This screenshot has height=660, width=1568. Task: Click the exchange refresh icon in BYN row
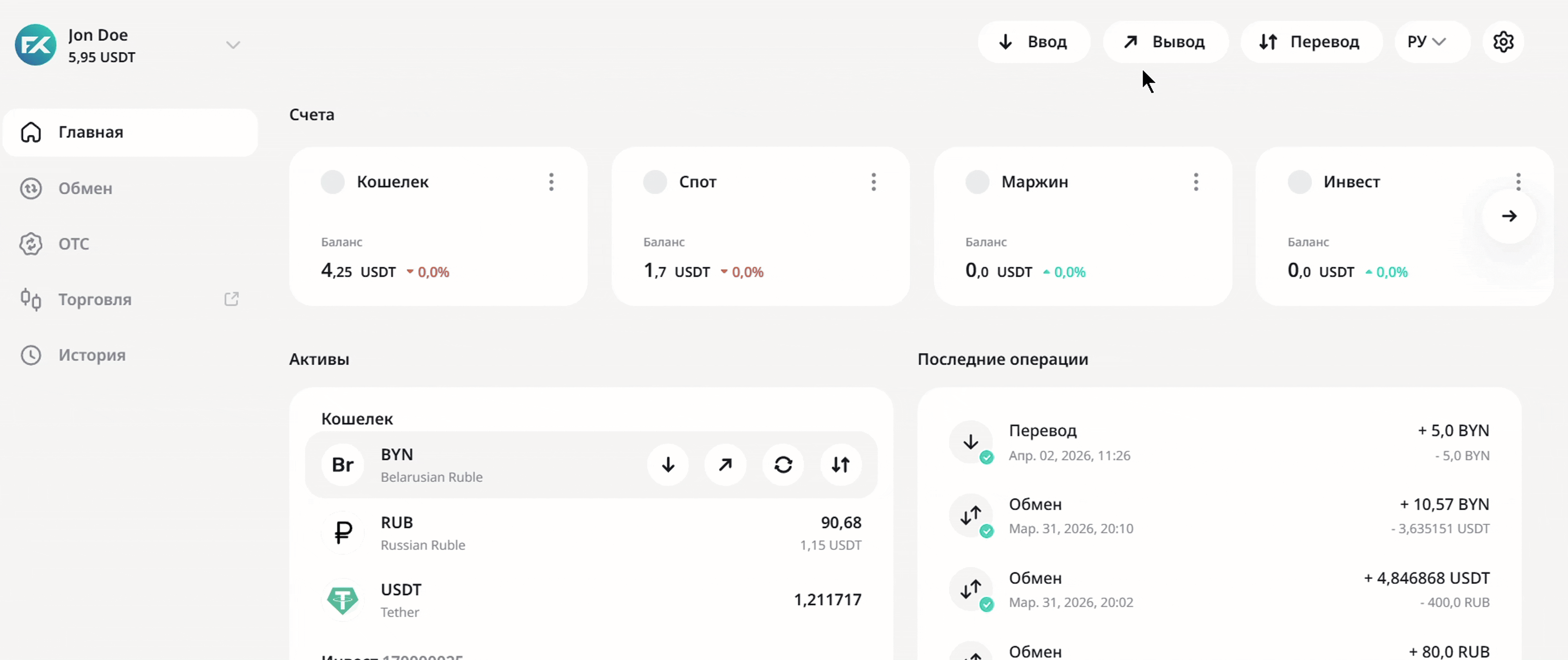coord(783,465)
